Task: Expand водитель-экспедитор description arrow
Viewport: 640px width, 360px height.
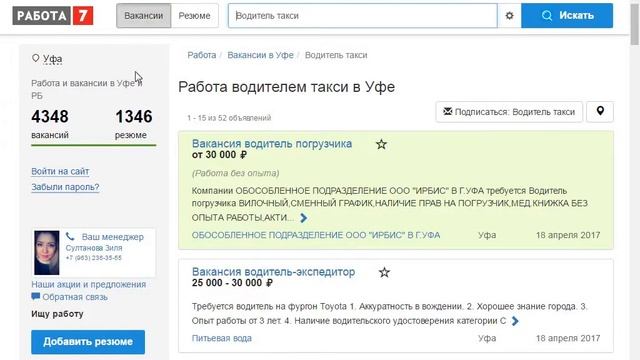Action: point(515,321)
